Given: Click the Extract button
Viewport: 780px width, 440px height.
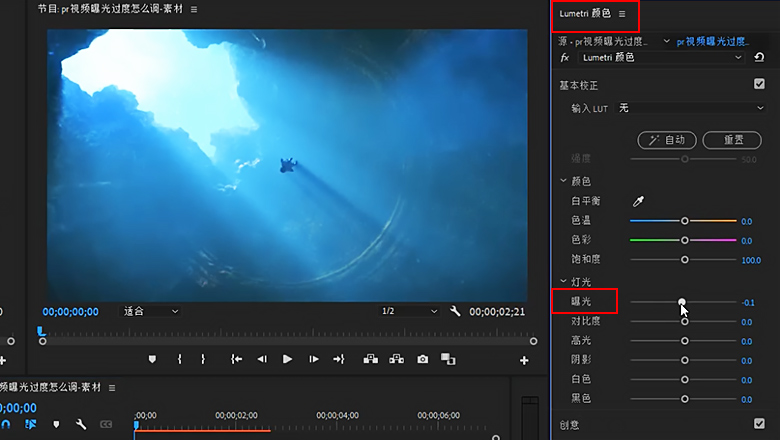Looking at the screenshot, I should pos(396,359).
